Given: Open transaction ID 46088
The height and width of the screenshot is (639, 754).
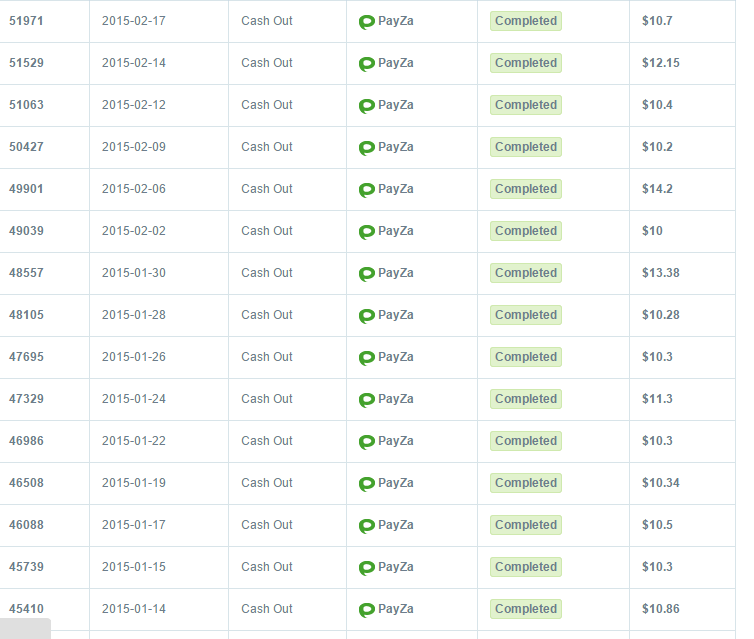Looking at the screenshot, I should pos(26,525).
